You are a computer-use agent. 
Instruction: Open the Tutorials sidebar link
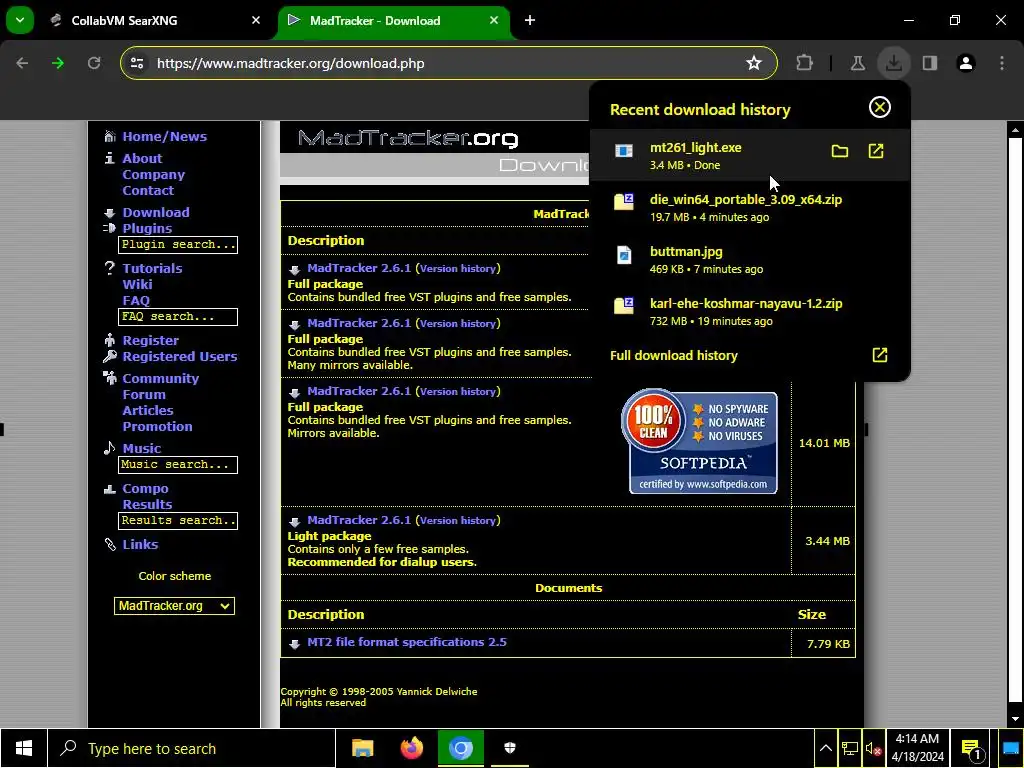tap(152, 268)
